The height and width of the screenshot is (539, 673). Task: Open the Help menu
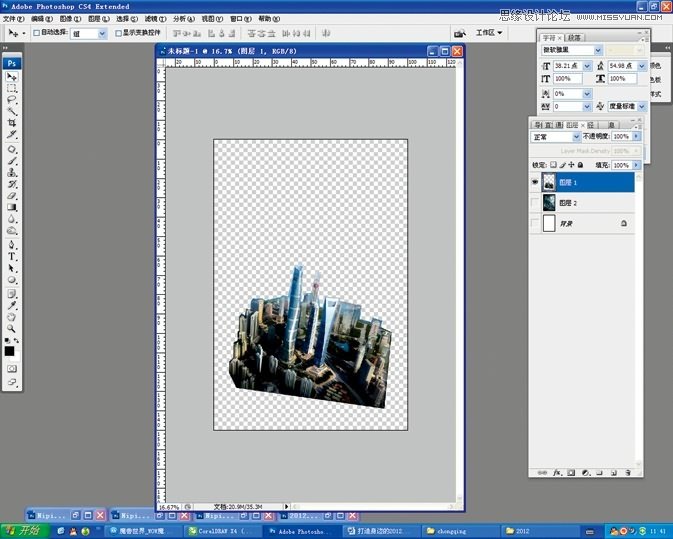[x=269, y=19]
